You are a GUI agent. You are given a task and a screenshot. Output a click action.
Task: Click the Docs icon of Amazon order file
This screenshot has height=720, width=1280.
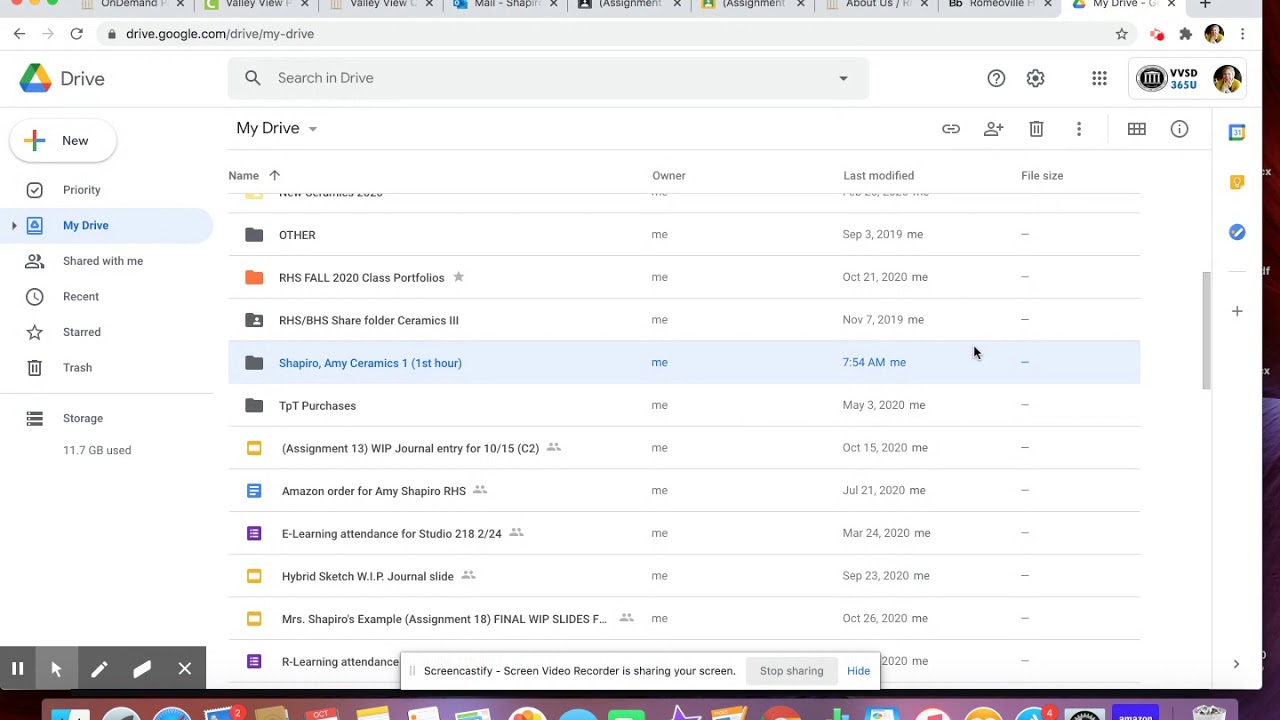coord(254,491)
